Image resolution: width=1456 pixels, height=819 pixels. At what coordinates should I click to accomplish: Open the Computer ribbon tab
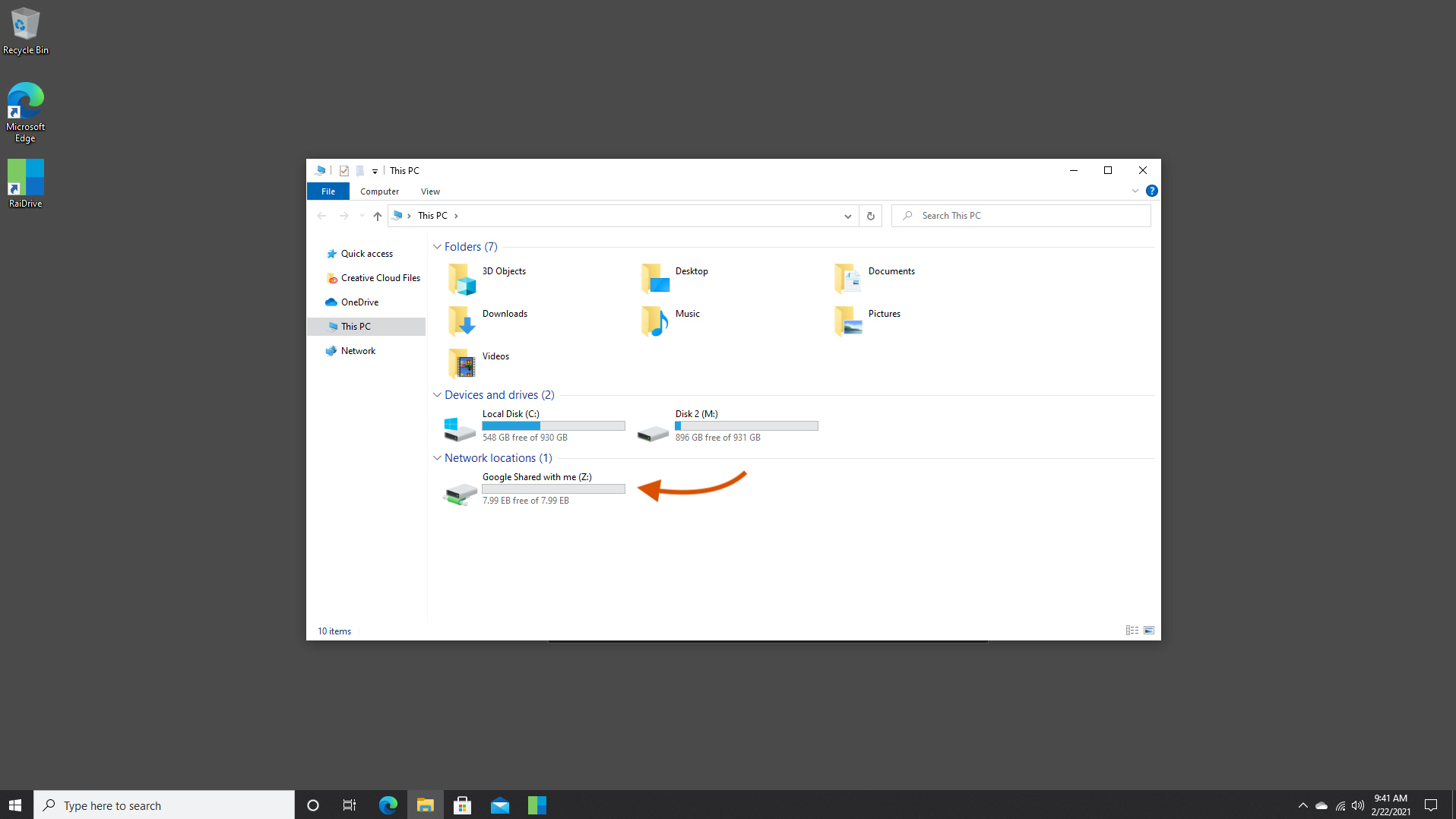379,191
